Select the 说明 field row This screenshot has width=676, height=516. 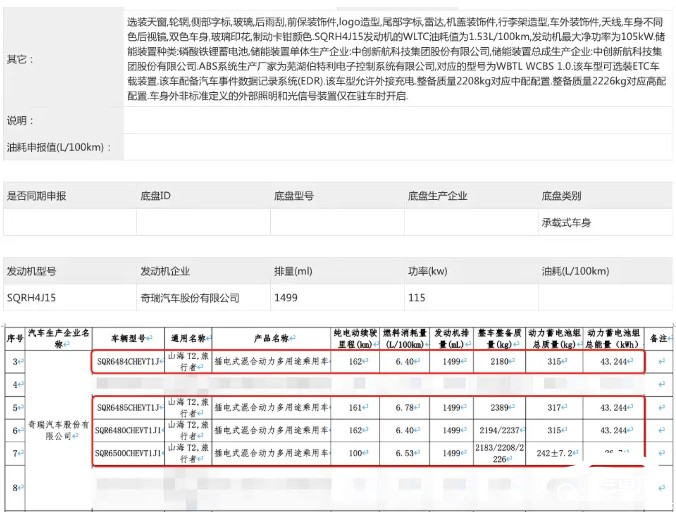tap(21, 120)
